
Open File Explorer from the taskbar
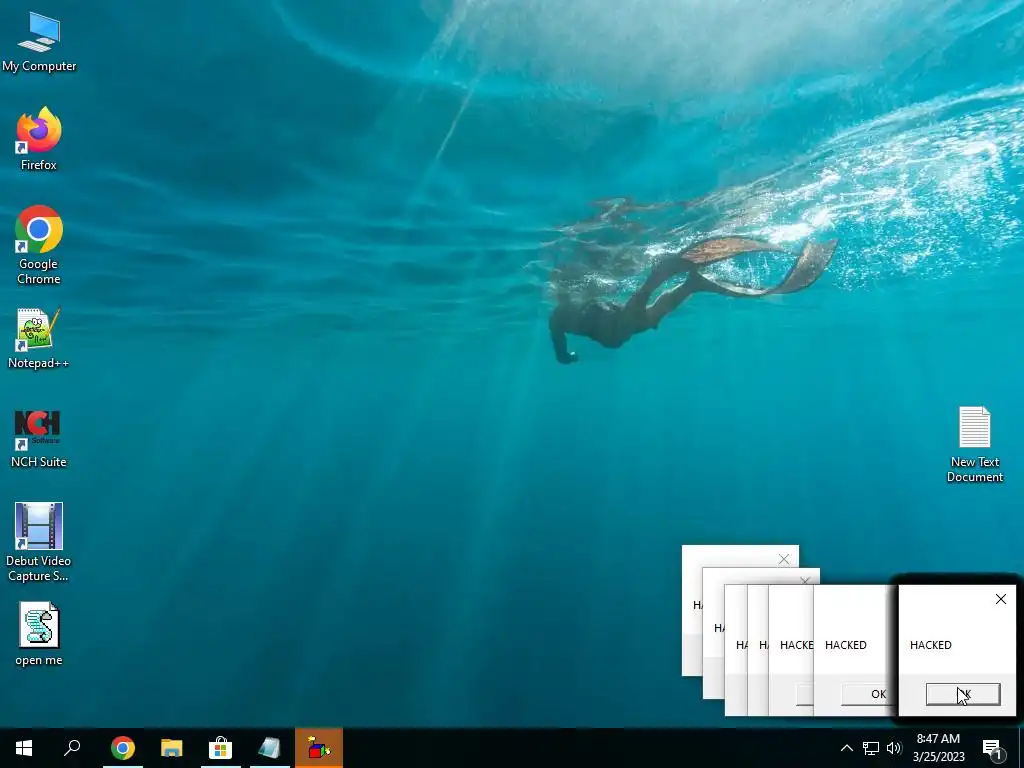pos(171,748)
